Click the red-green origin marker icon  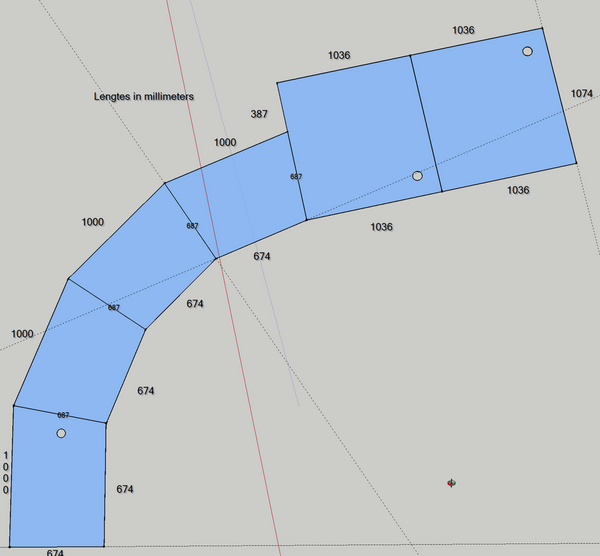[452, 483]
